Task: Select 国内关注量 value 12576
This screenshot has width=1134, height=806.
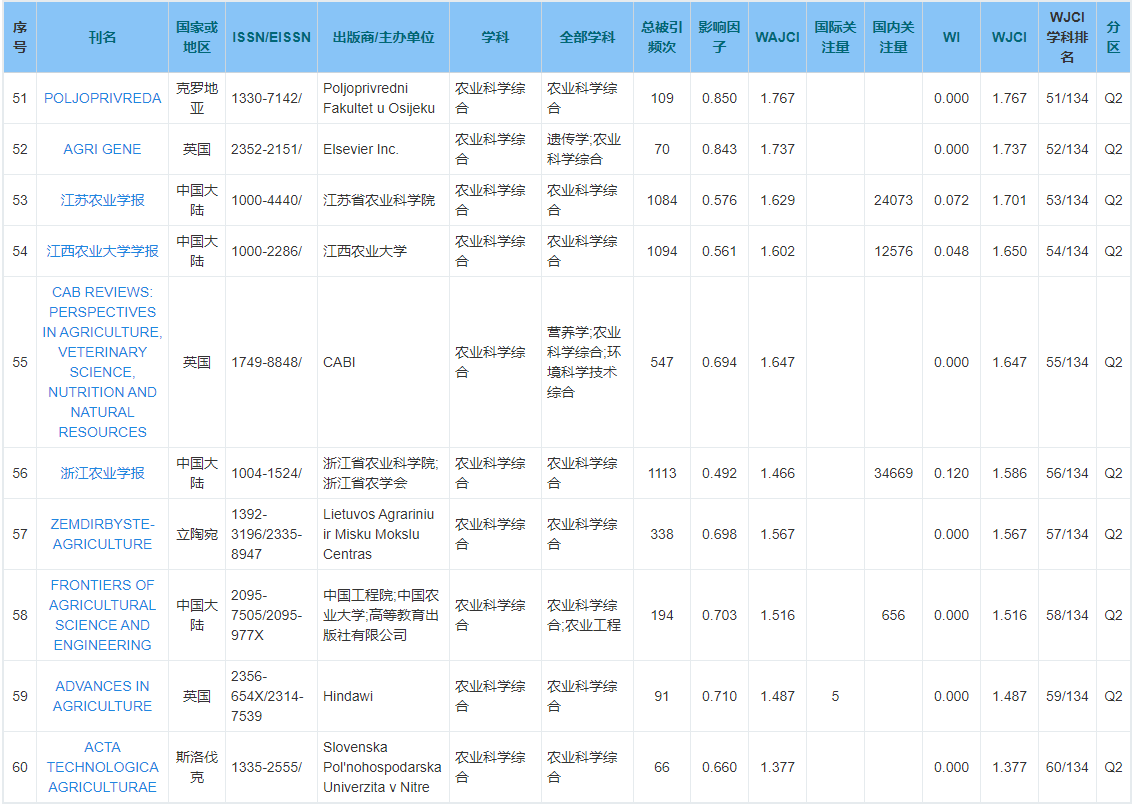Action: pos(893,251)
